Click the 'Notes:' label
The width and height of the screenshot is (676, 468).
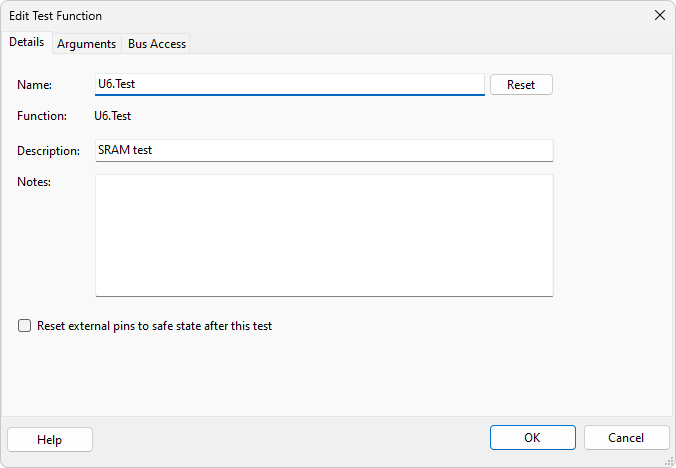(x=34, y=182)
